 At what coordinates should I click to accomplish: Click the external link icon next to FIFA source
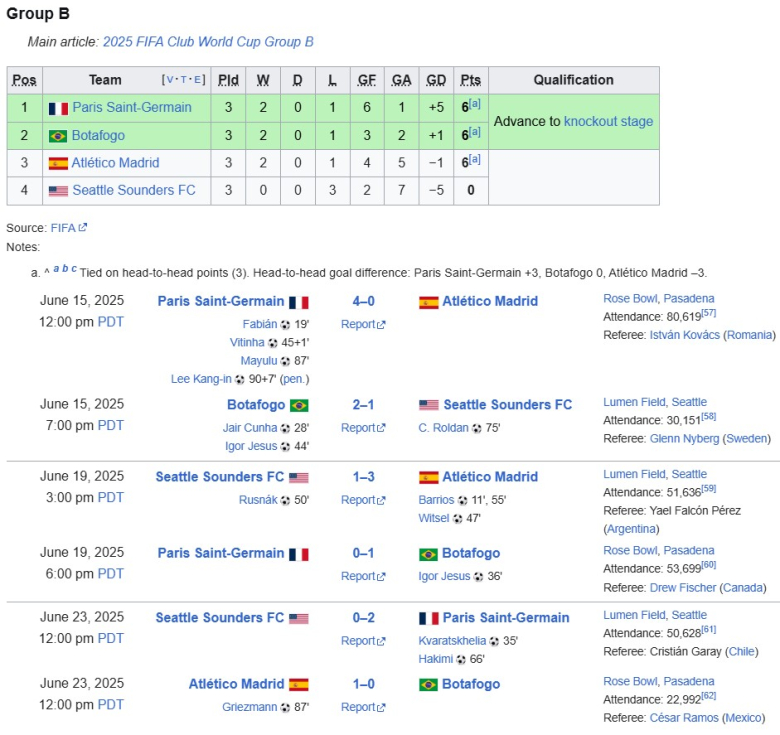pyautogui.click(x=83, y=227)
